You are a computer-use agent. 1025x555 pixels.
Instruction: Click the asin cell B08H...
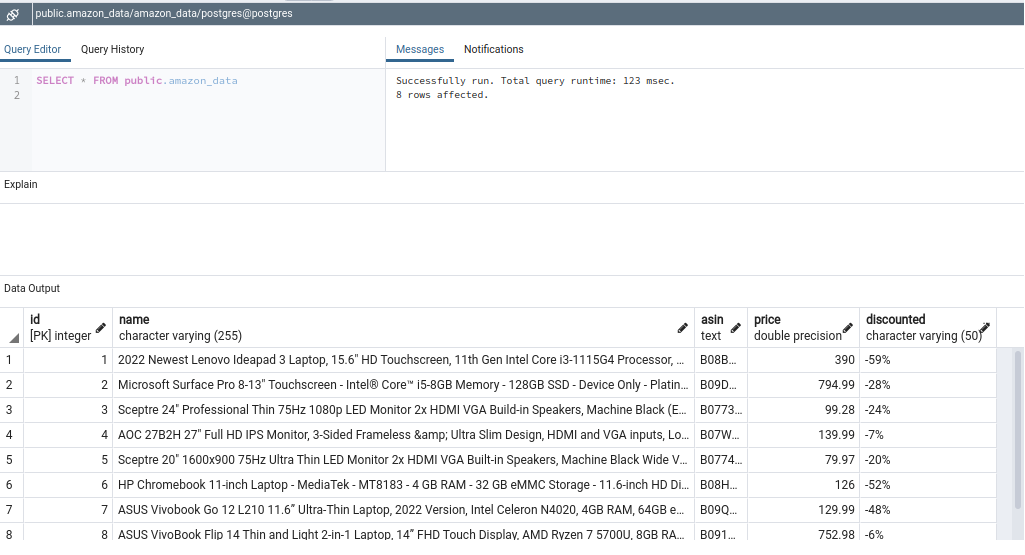tap(721, 485)
